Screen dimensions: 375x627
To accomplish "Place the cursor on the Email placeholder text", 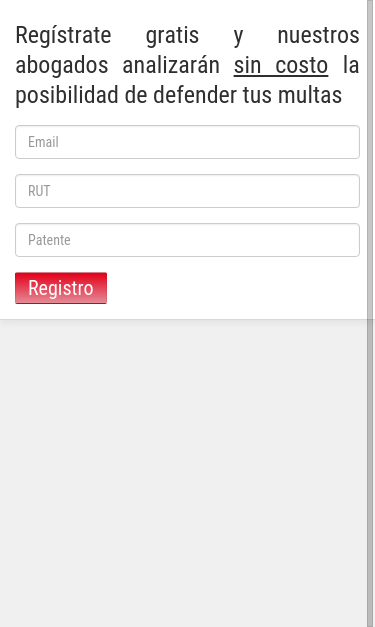I will [x=43, y=142].
